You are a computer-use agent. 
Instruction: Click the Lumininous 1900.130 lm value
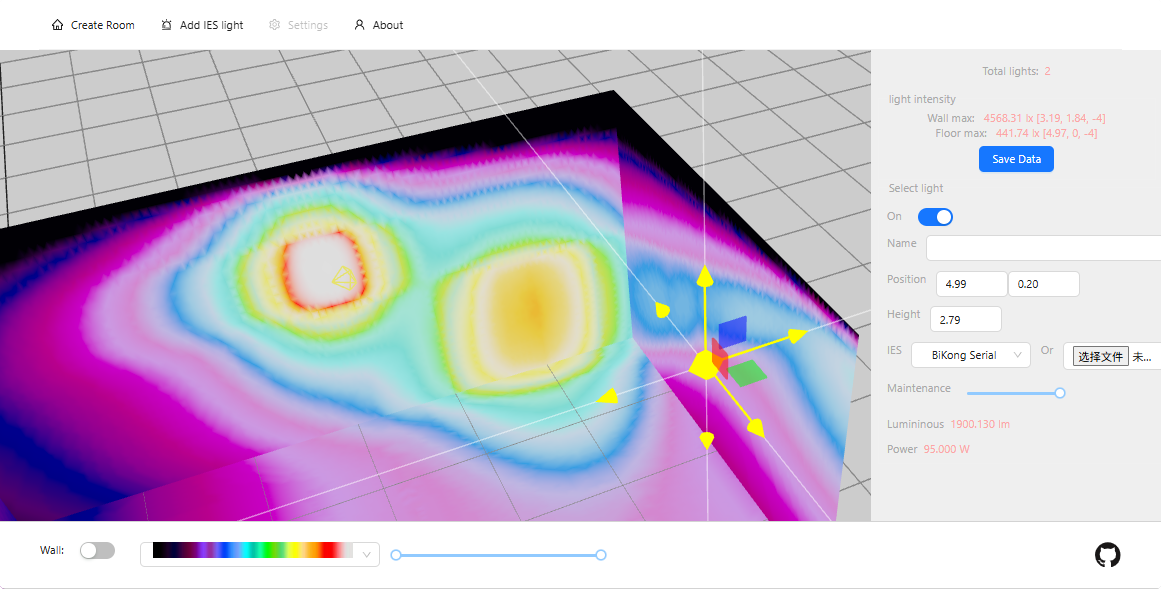(x=980, y=425)
